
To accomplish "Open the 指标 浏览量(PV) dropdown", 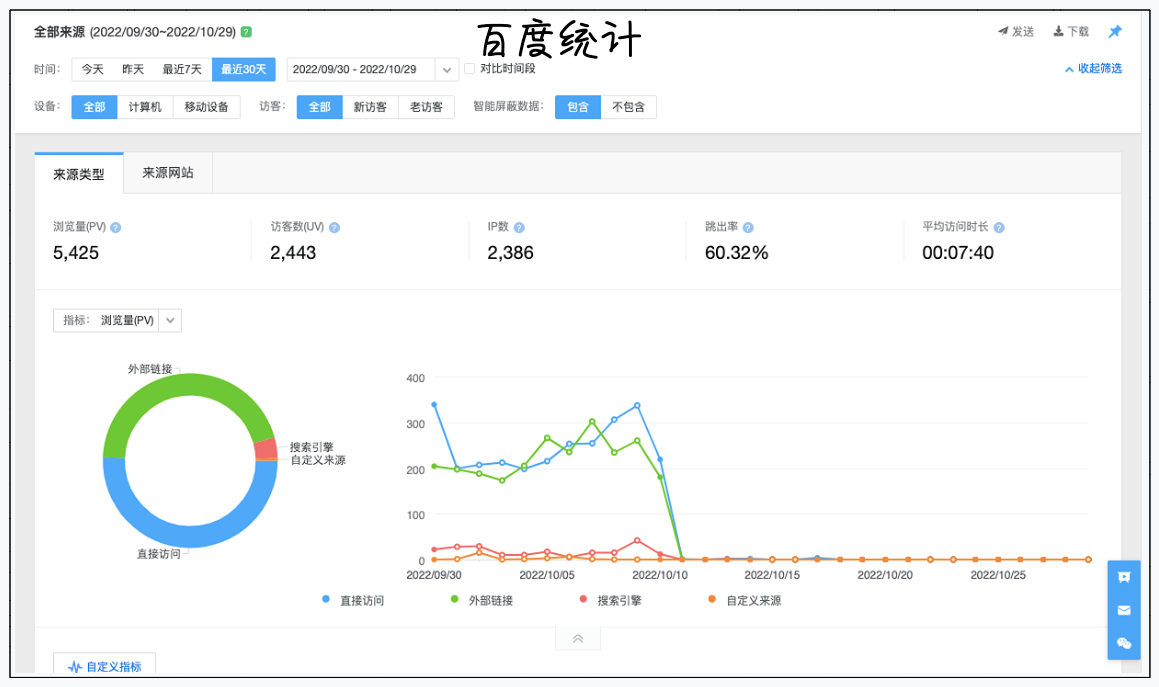I will pyautogui.click(x=169, y=320).
